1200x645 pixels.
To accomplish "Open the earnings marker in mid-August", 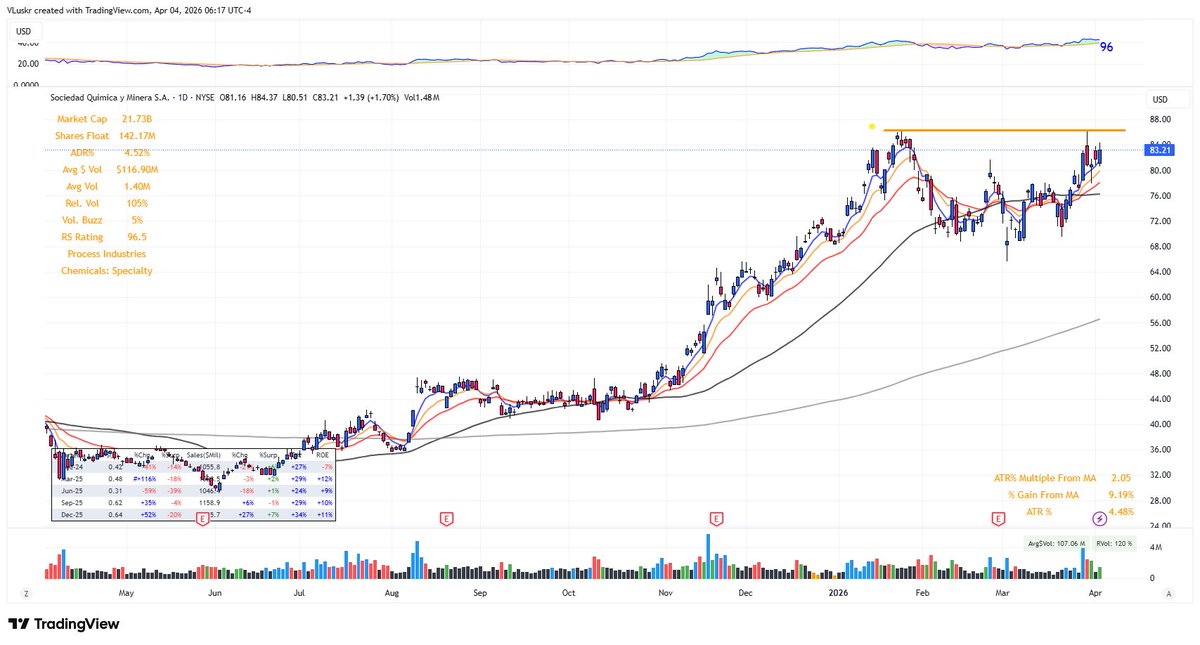I will (446, 518).
